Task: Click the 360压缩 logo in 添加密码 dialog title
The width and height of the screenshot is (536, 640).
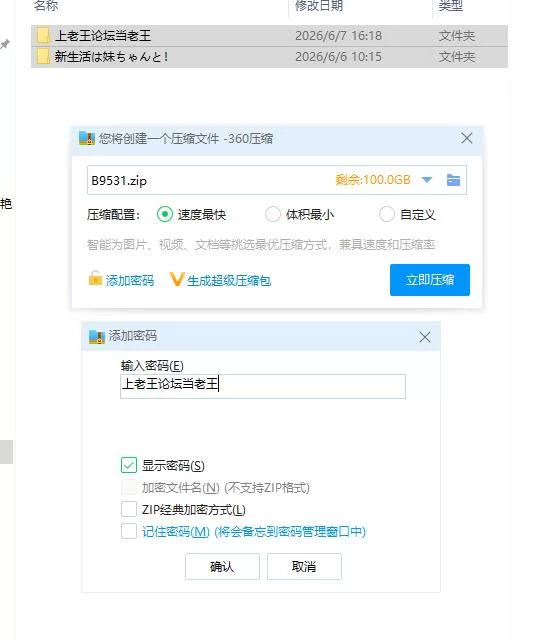Action: (97, 337)
